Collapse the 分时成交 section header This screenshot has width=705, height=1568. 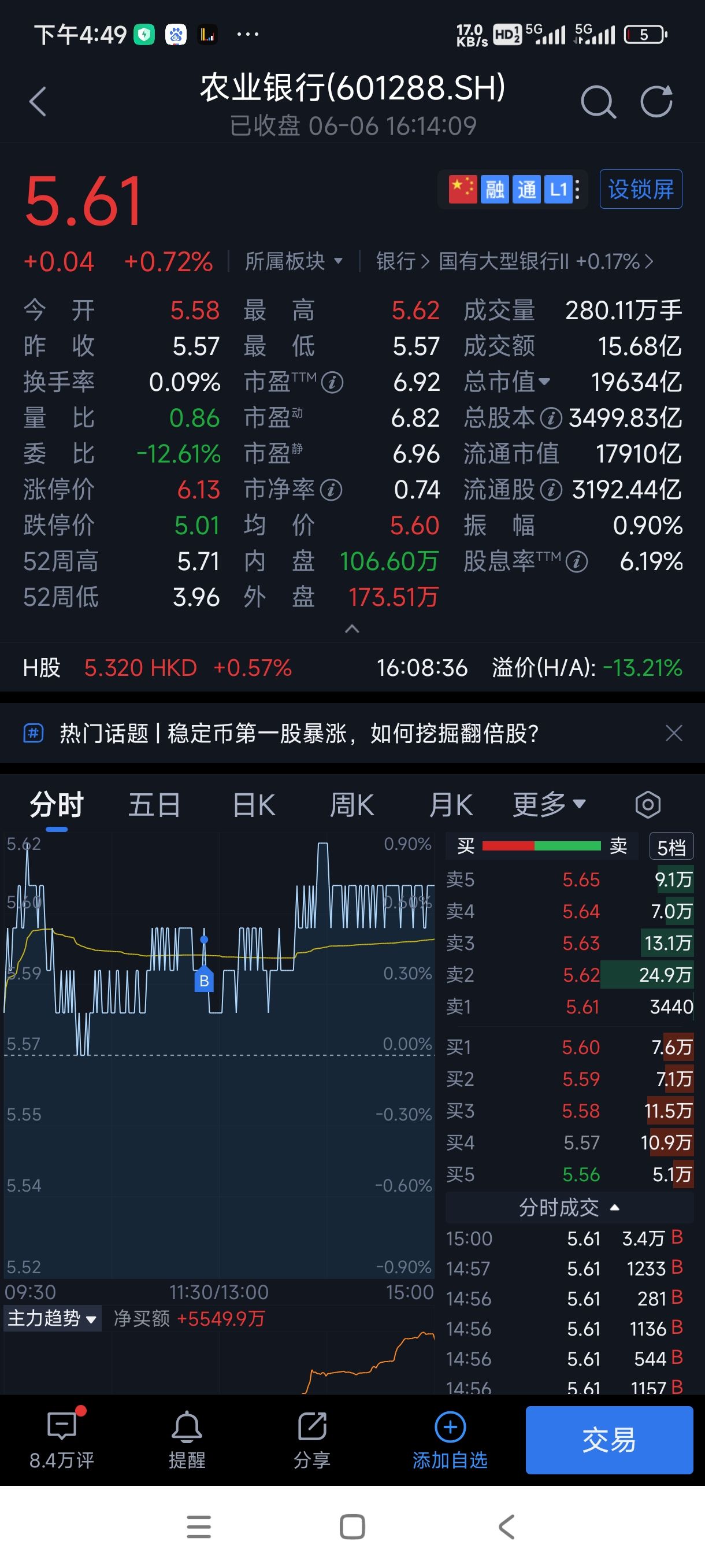coord(569,1208)
